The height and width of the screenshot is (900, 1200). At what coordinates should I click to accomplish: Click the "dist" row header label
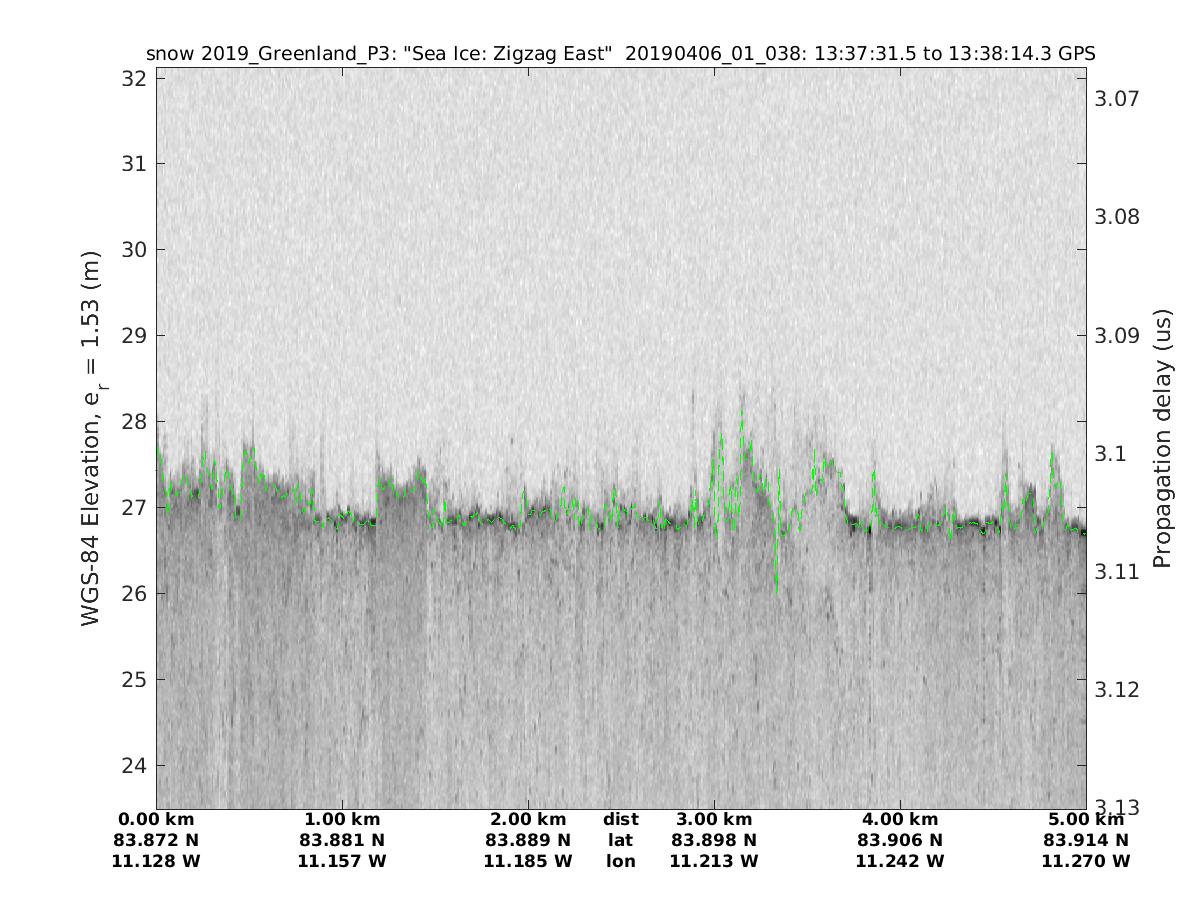(x=620, y=819)
